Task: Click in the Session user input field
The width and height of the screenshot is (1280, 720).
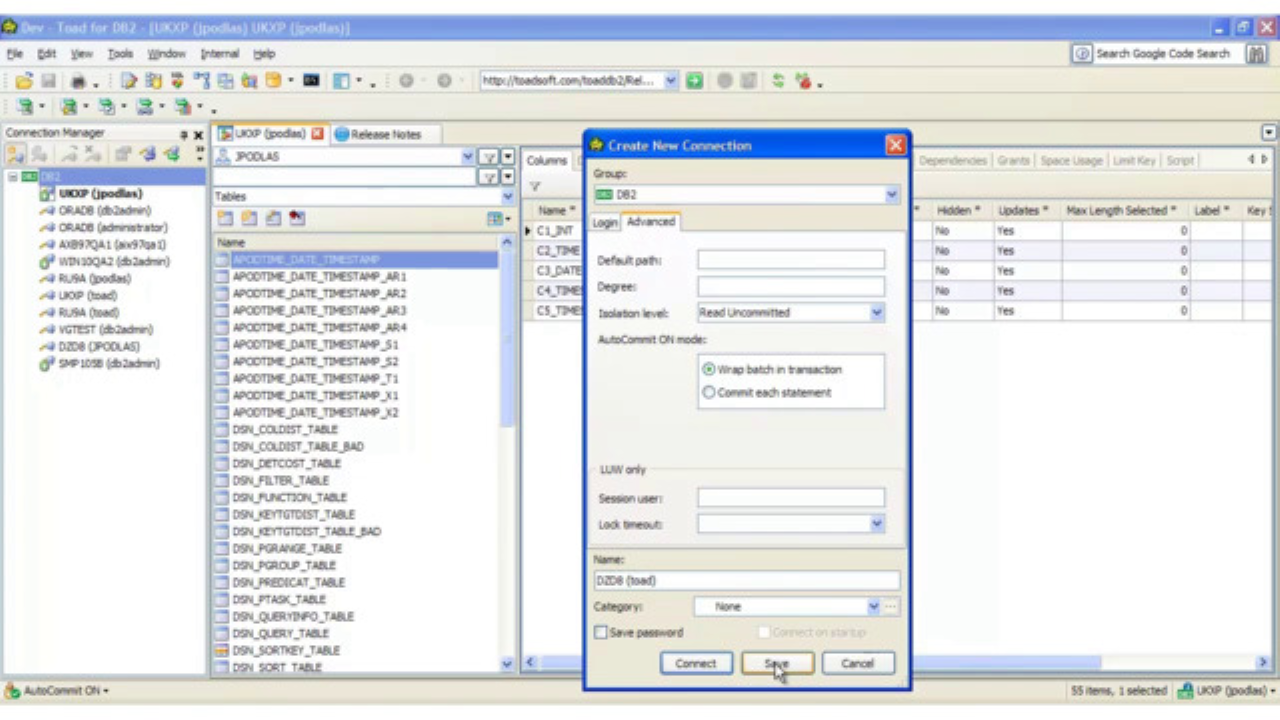Action: pos(791,497)
